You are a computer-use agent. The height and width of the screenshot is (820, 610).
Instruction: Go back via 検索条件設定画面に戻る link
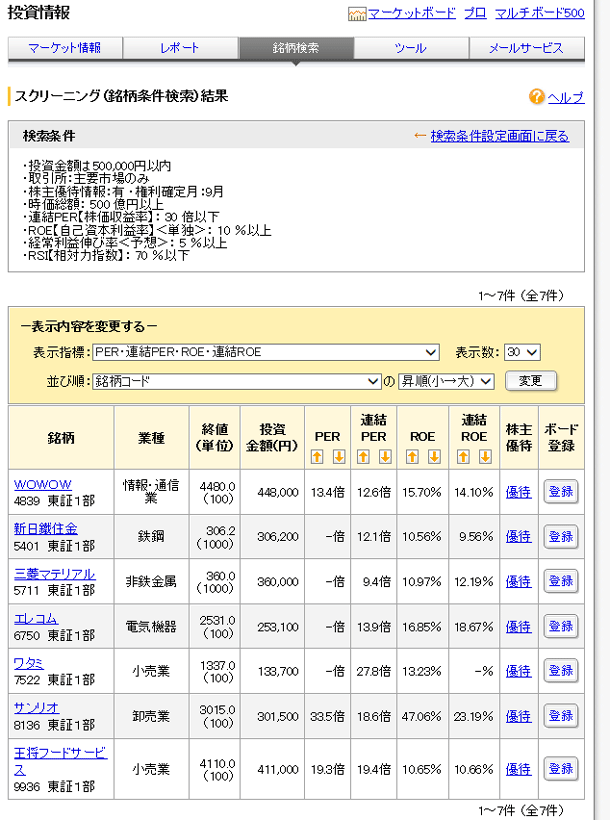(500, 136)
